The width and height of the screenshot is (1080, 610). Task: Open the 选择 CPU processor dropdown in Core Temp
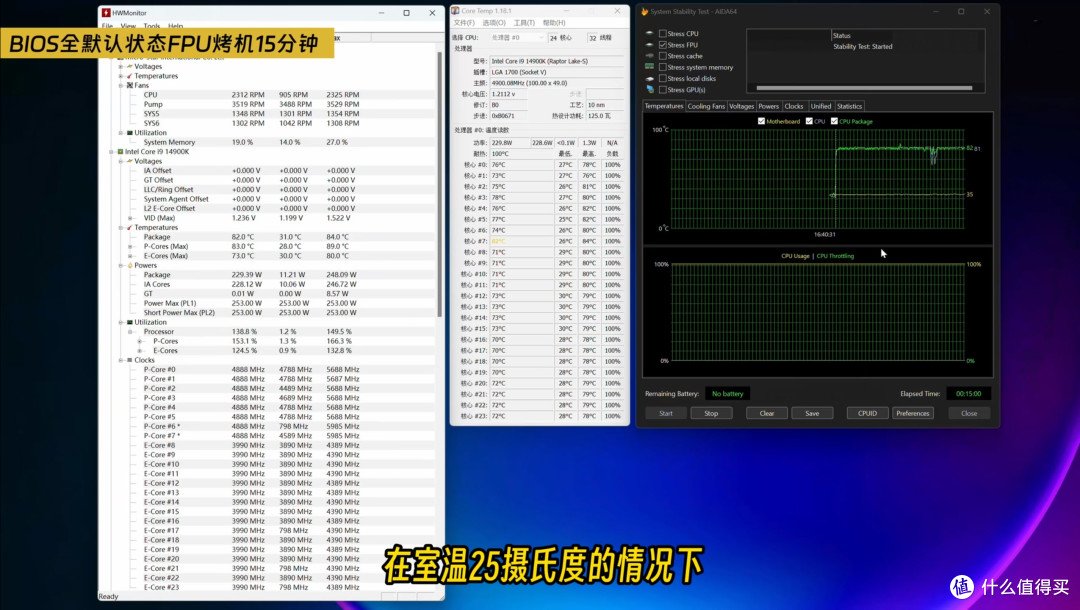[x=517, y=37]
